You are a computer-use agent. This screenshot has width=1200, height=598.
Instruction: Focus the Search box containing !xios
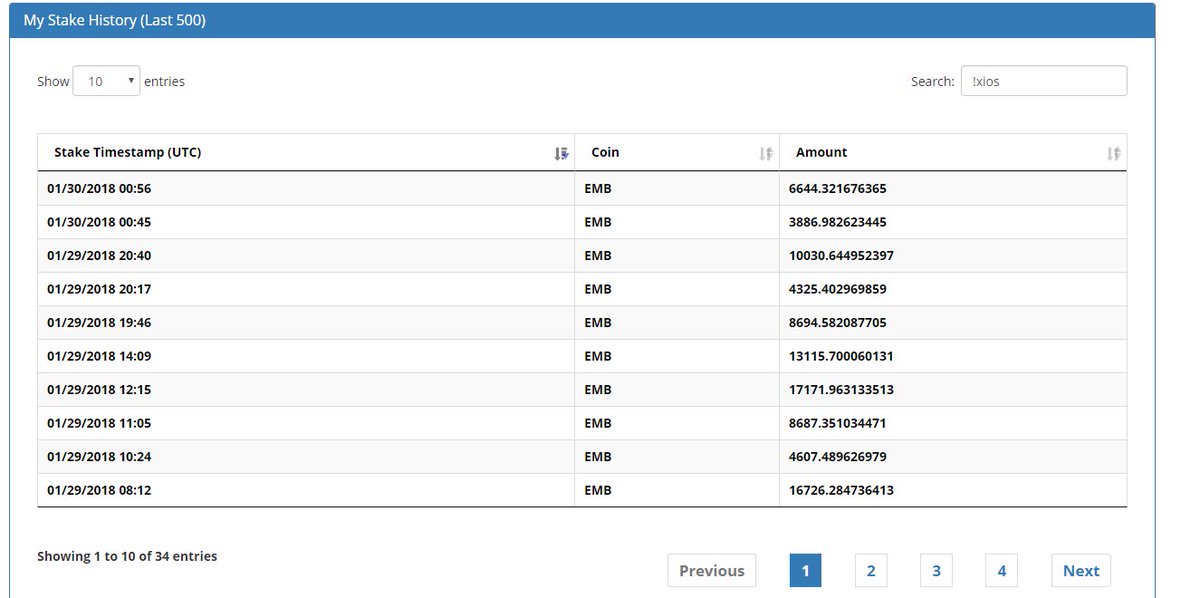[1043, 81]
